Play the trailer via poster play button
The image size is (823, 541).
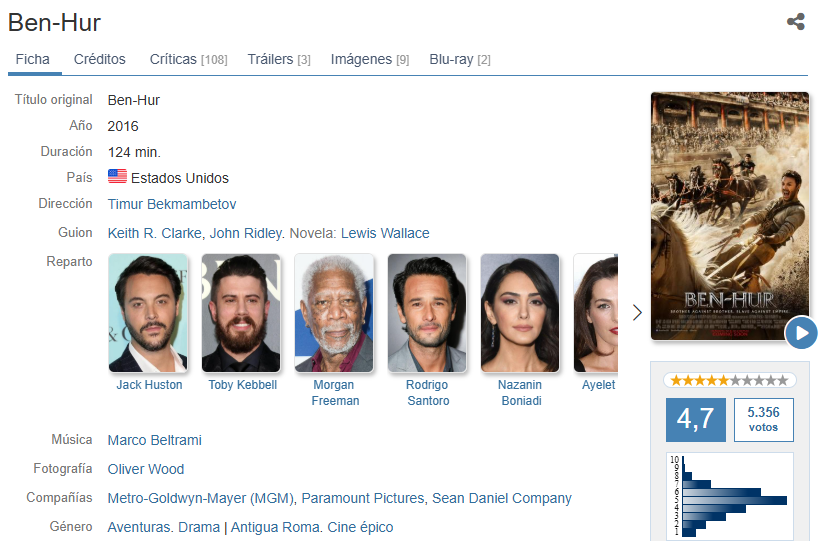(x=801, y=333)
